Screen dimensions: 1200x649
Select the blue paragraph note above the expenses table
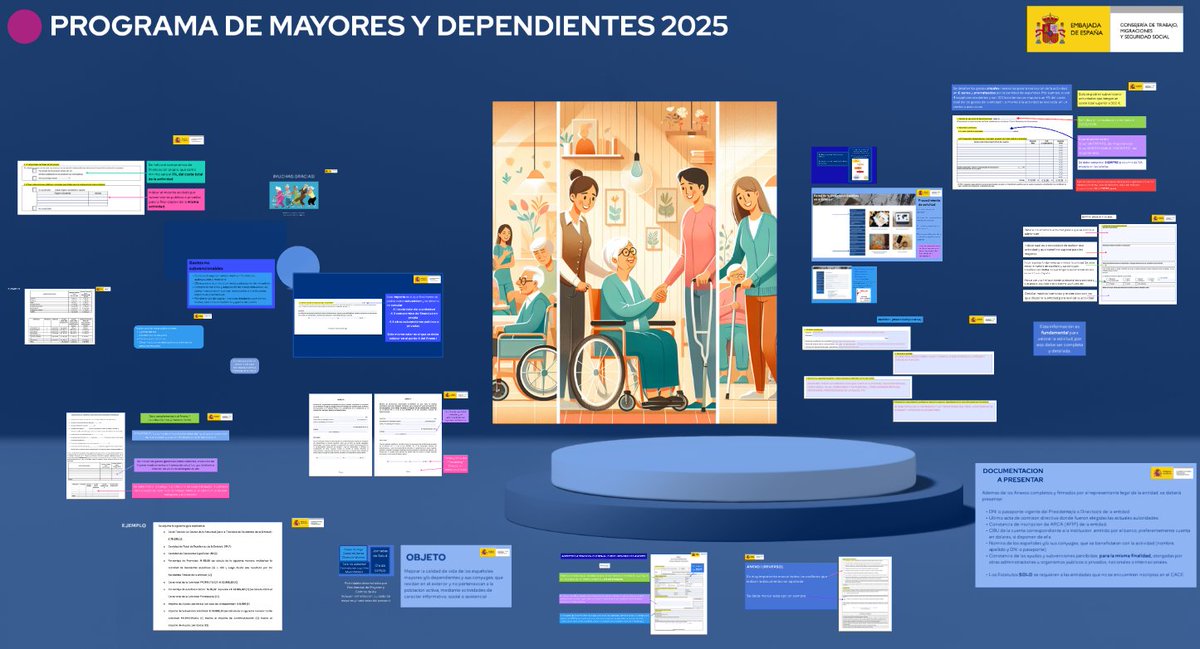click(x=1010, y=97)
